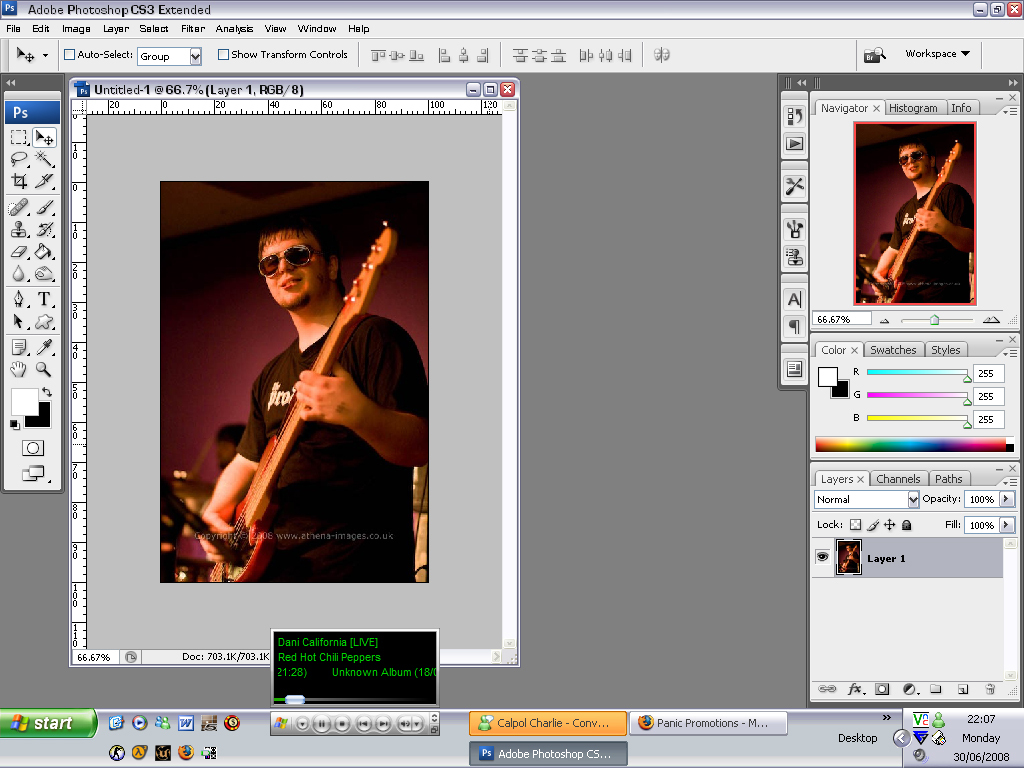This screenshot has width=1024, height=768.
Task: Enable the Auto-Select checkbox
Action: click(x=70, y=55)
